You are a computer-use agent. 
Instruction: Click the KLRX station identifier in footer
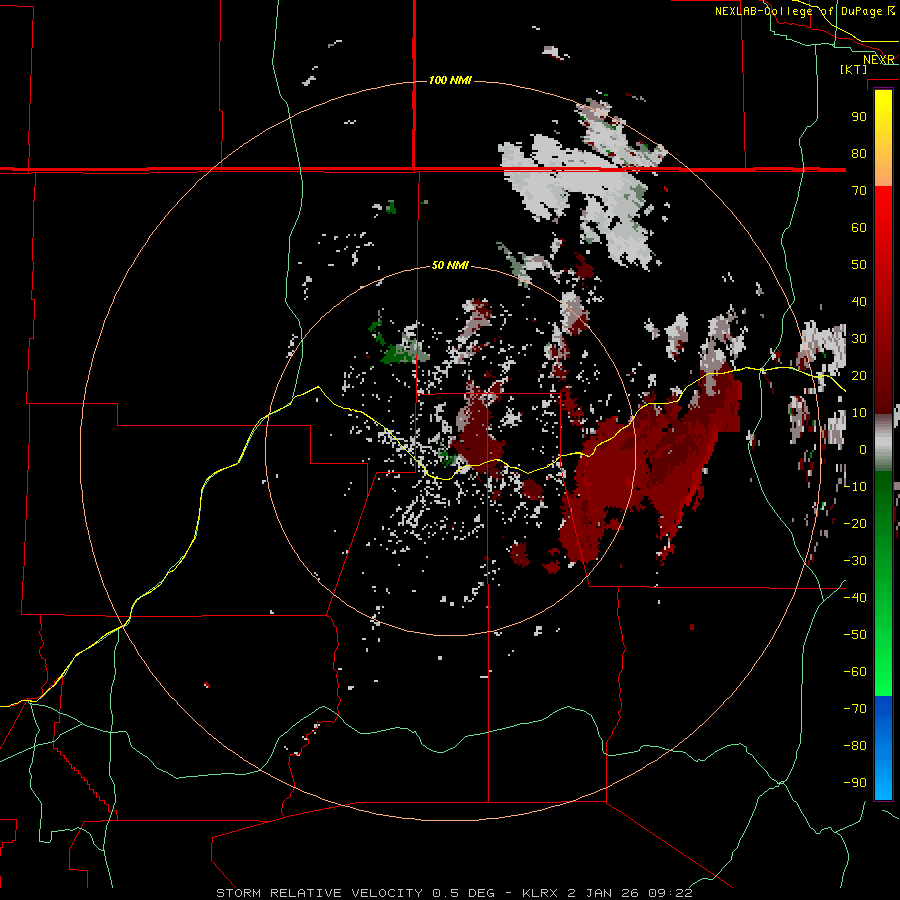tap(541, 893)
